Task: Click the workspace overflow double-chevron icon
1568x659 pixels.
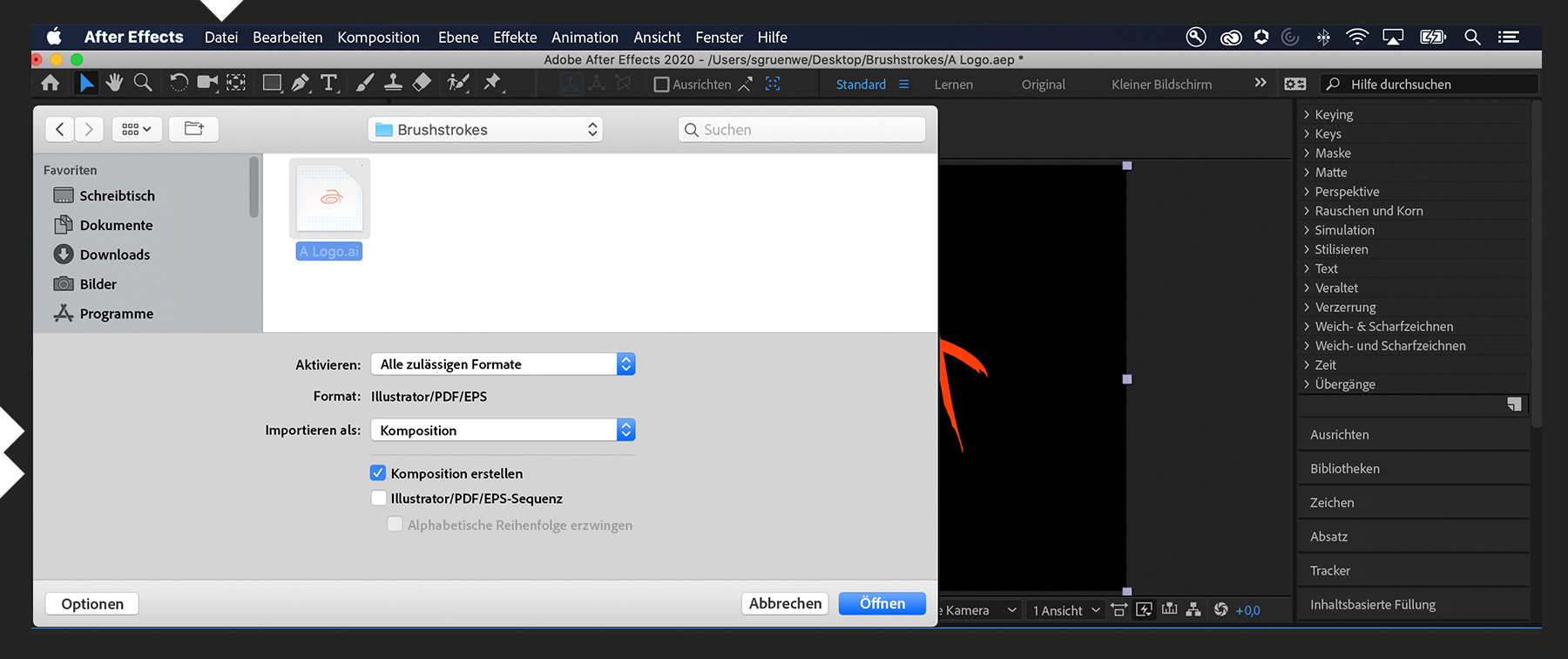Action: [1260, 83]
